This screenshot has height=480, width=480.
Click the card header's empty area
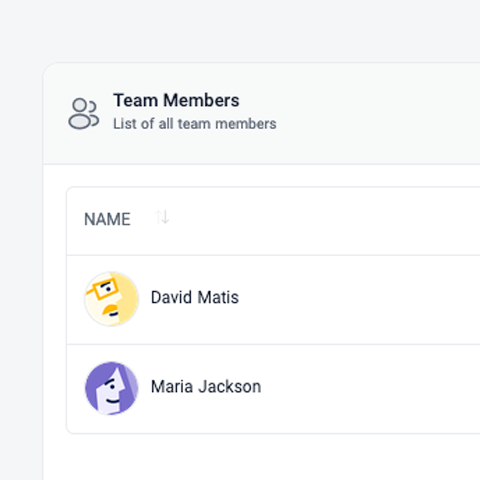click(377, 113)
